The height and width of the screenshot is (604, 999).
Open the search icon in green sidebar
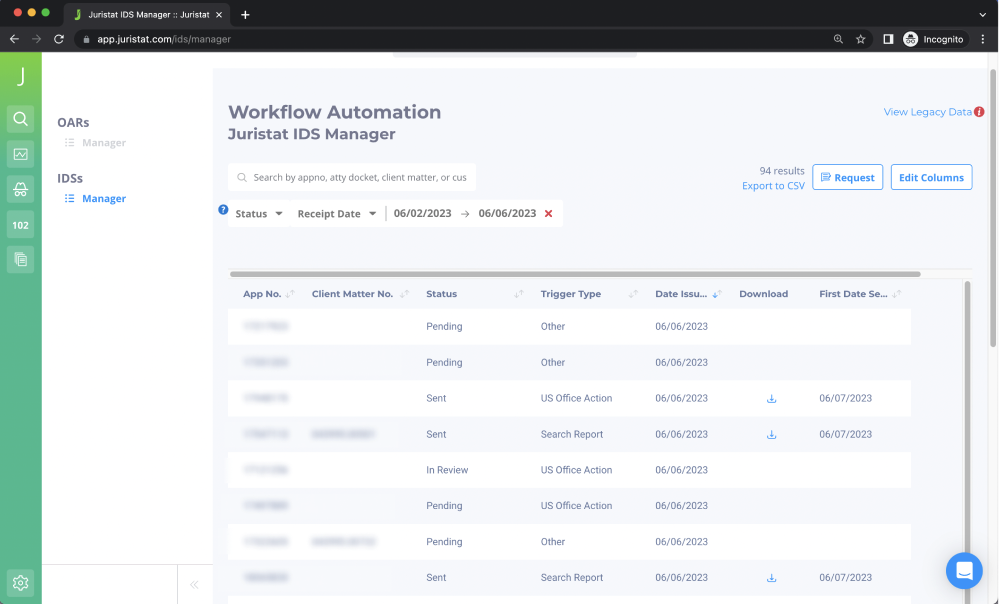pyautogui.click(x=20, y=119)
